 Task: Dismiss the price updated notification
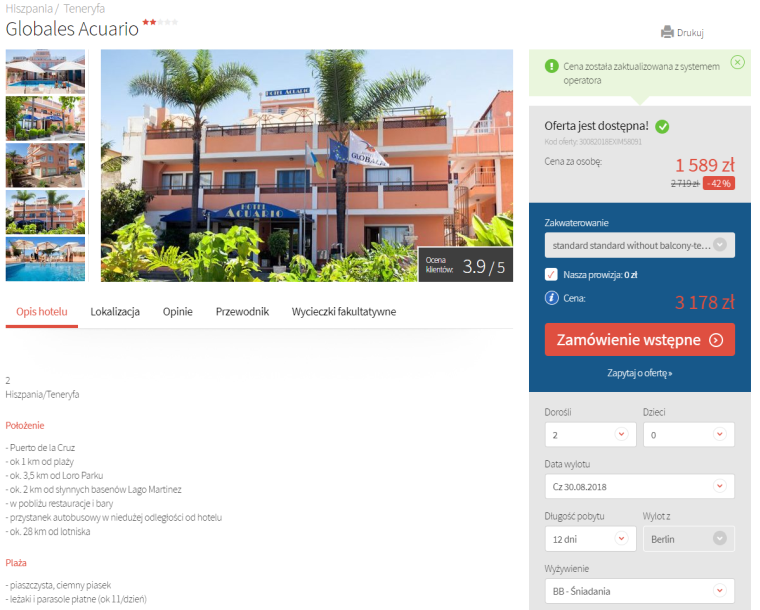pos(737,62)
